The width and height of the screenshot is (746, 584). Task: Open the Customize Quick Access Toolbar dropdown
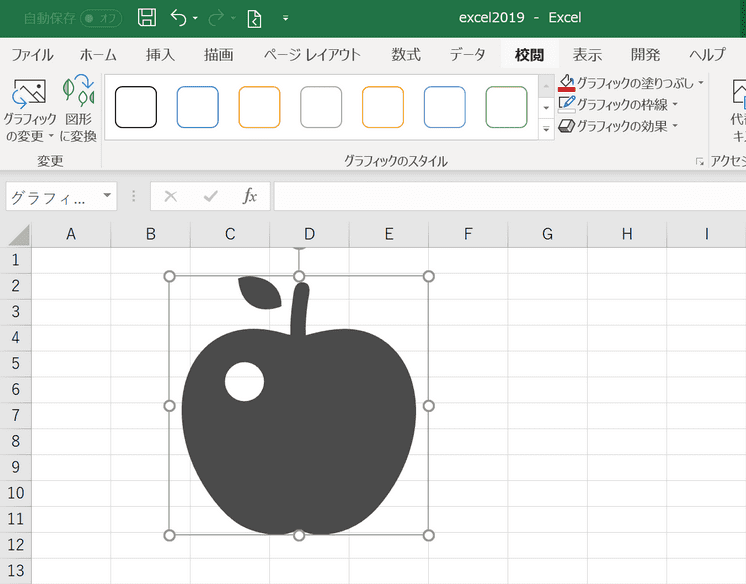point(285,18)
